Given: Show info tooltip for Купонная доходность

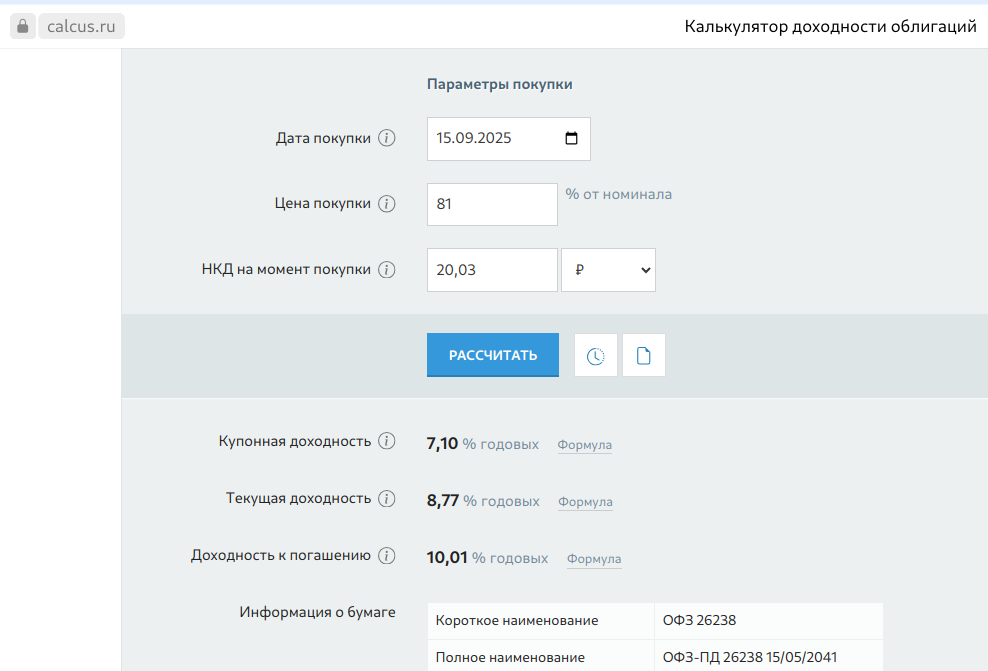Looking at the screenshot, I should click(387, 440).
